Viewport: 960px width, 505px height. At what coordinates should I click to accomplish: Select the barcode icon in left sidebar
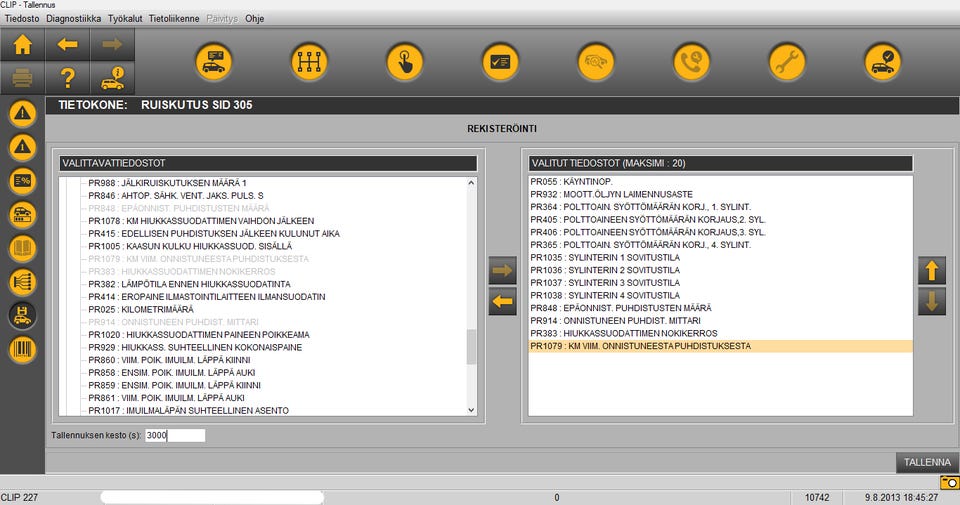pyautogui.click(x=22, y=349)
